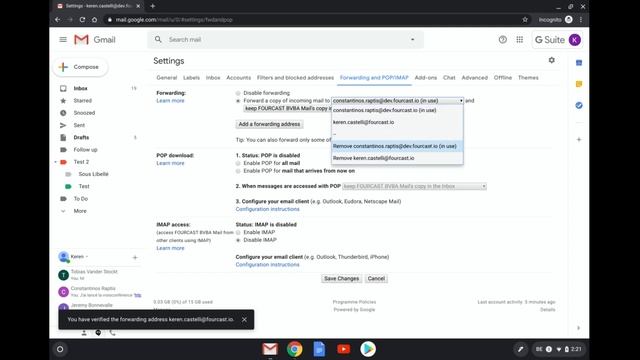Switch to the Labels tab

191,78
